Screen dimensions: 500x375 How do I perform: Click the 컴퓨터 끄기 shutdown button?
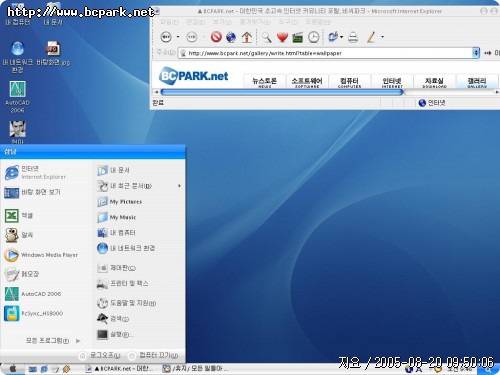pyautogui.click(x=154, y=356)
